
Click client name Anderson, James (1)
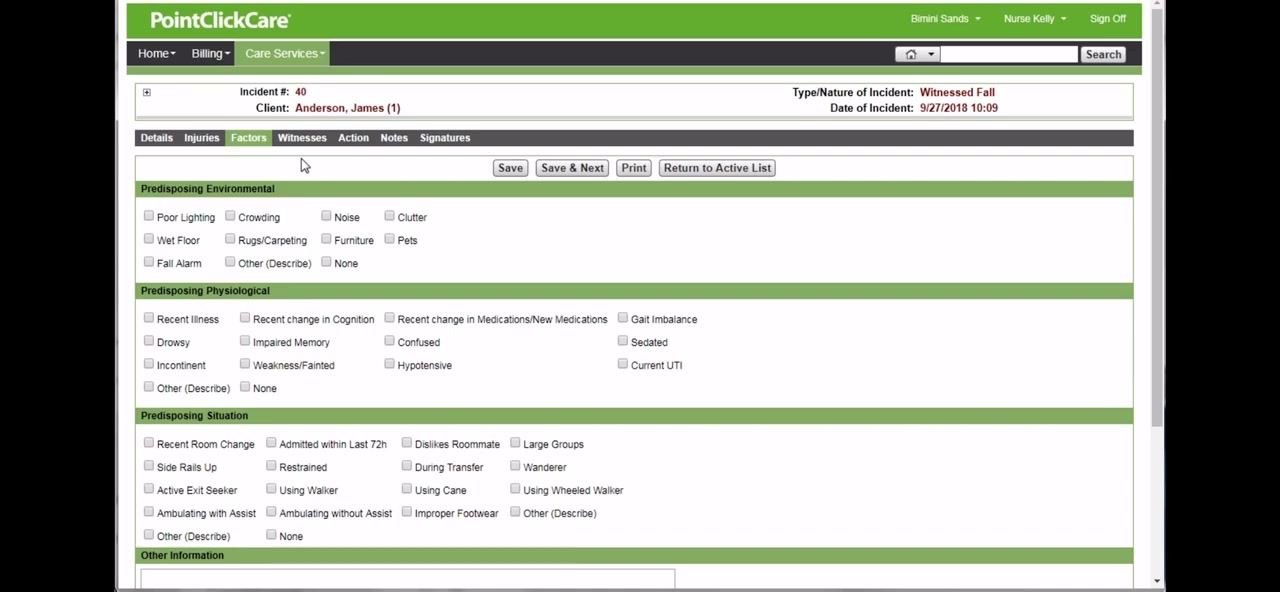tap(347, 108)
